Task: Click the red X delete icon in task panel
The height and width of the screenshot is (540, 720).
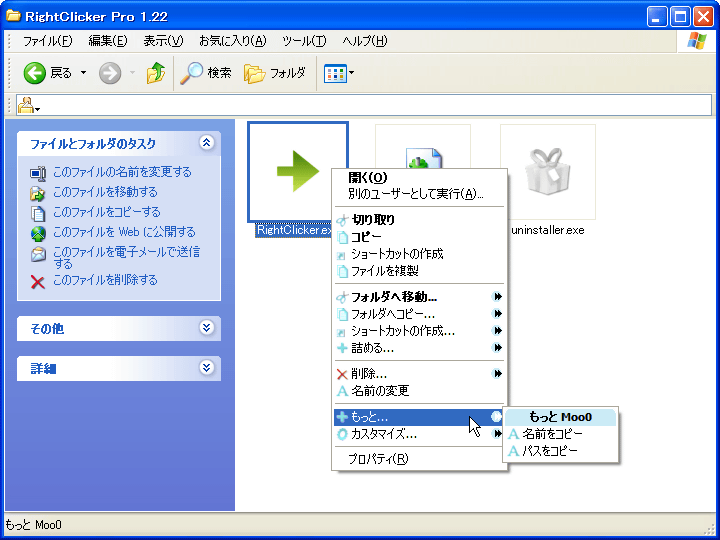Action: click(38, 281)
